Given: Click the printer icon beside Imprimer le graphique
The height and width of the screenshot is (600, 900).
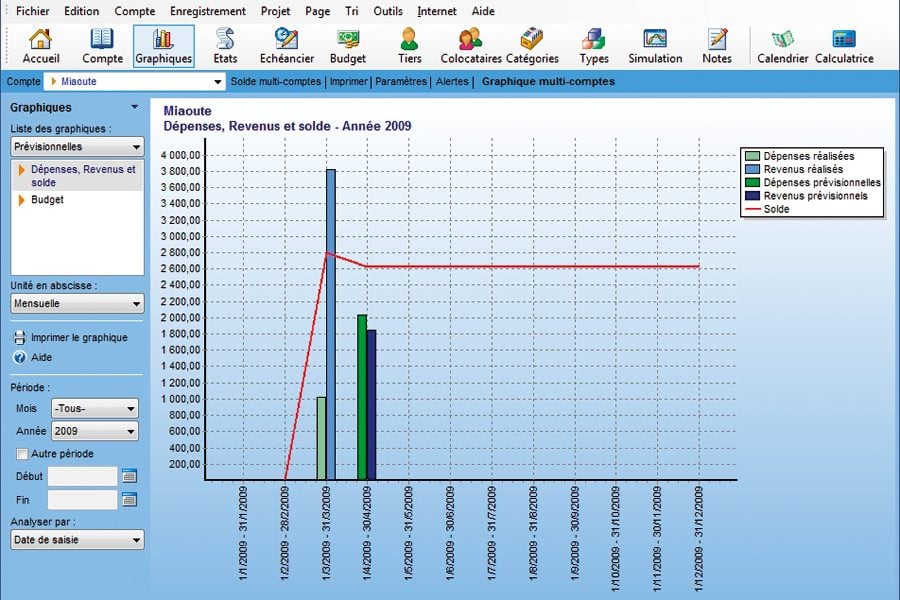Looking at the screenshot, I should pyautogui.click(x=20, y=338).
